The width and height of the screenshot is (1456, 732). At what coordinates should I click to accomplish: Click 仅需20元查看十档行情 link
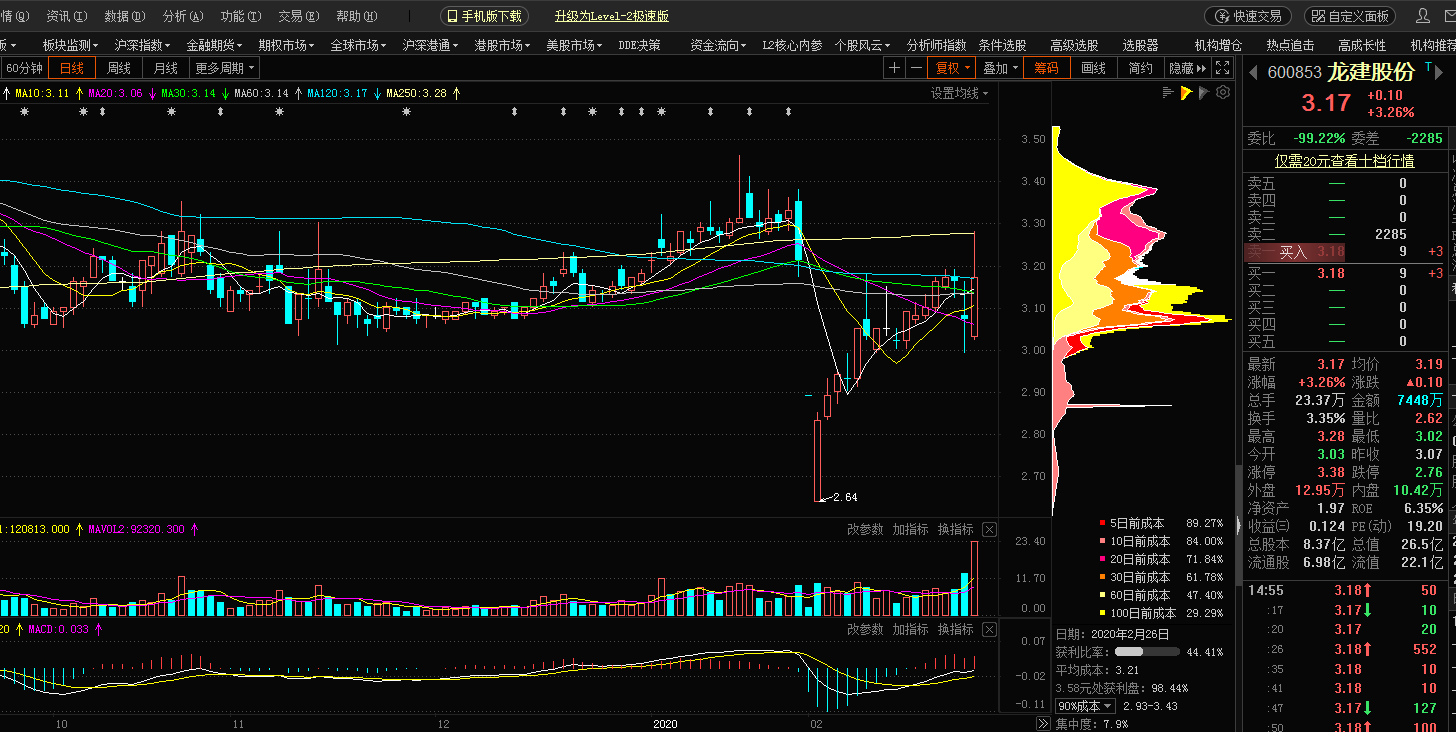click(x=1344, y=161)
